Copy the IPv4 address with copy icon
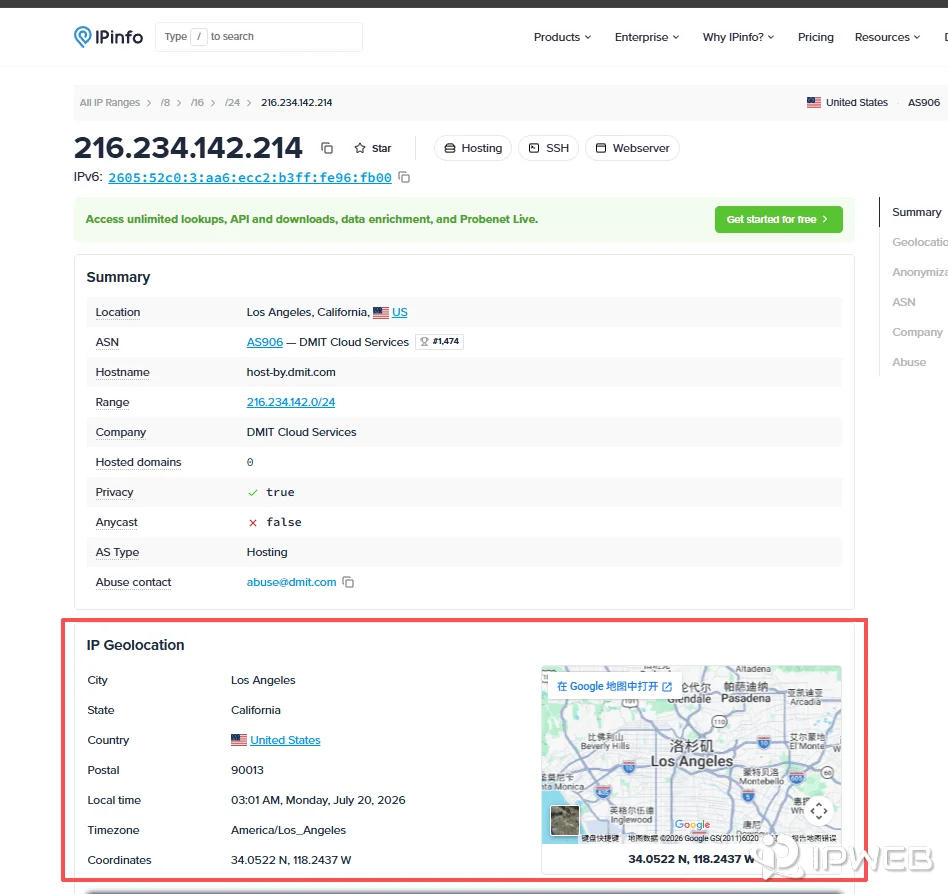 327,148
